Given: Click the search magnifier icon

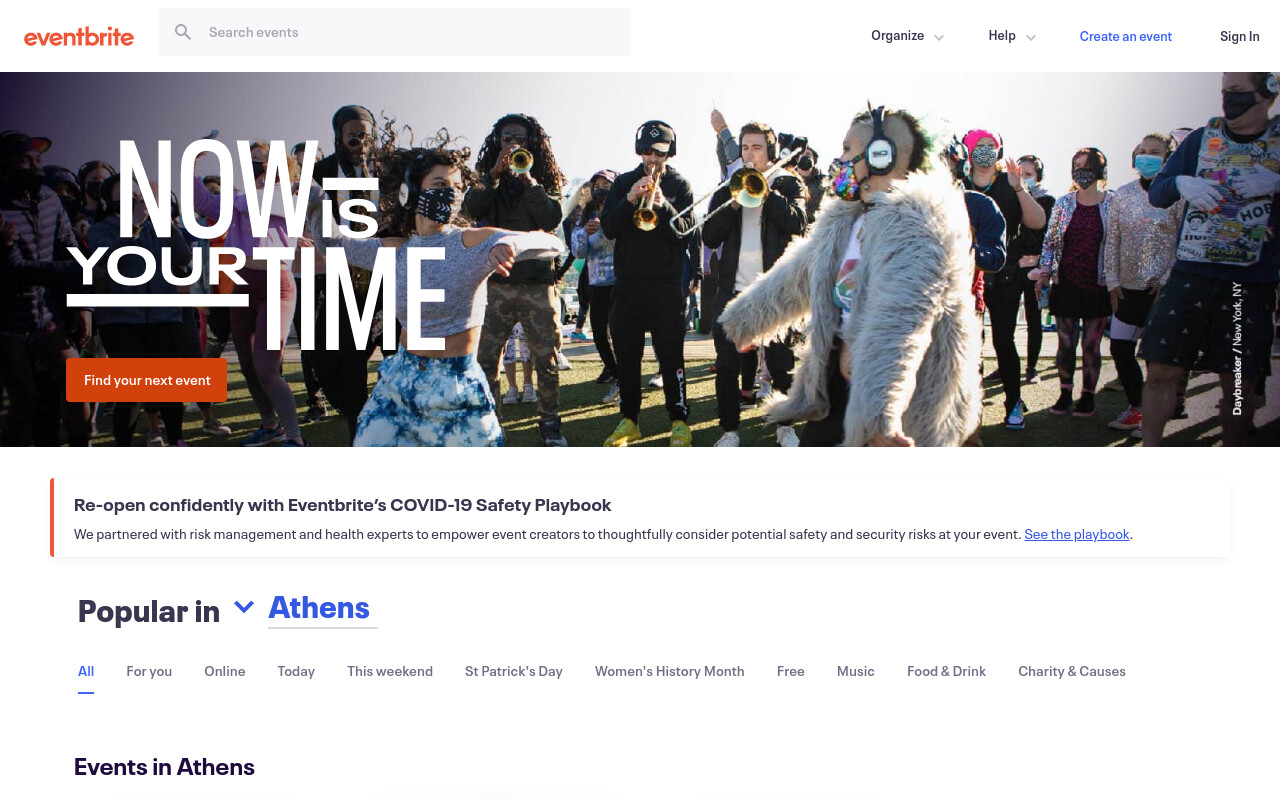Looking at the screenshot, I should (x=183, y=32).
